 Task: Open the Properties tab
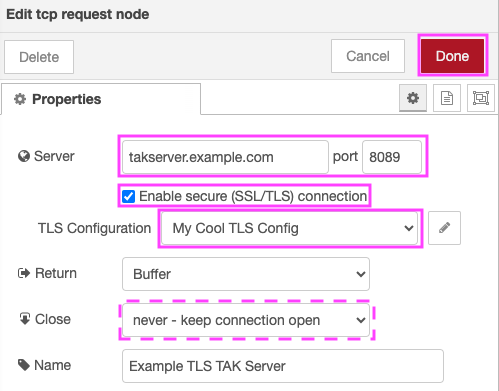(101, 99)
